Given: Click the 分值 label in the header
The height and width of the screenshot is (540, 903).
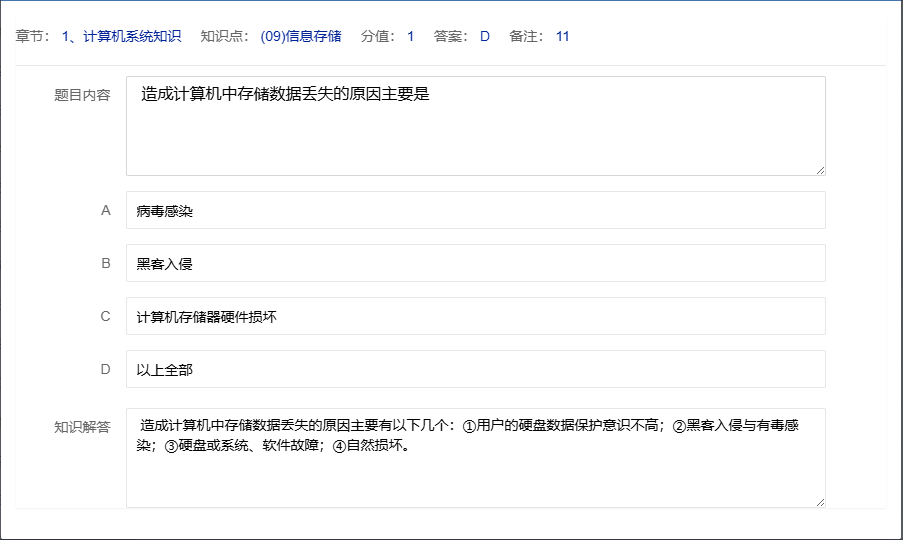Looking at the screenshot, I should click(378, 37).
